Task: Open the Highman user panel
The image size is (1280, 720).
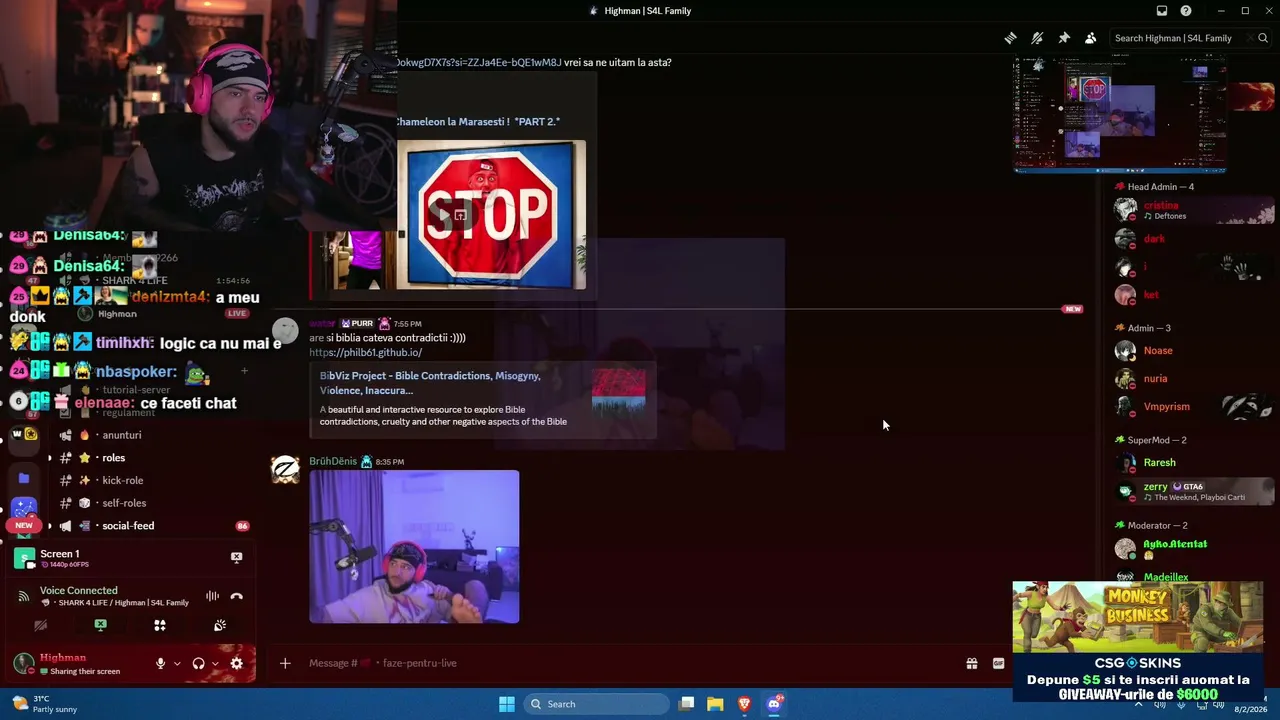Action: point(78,663)
